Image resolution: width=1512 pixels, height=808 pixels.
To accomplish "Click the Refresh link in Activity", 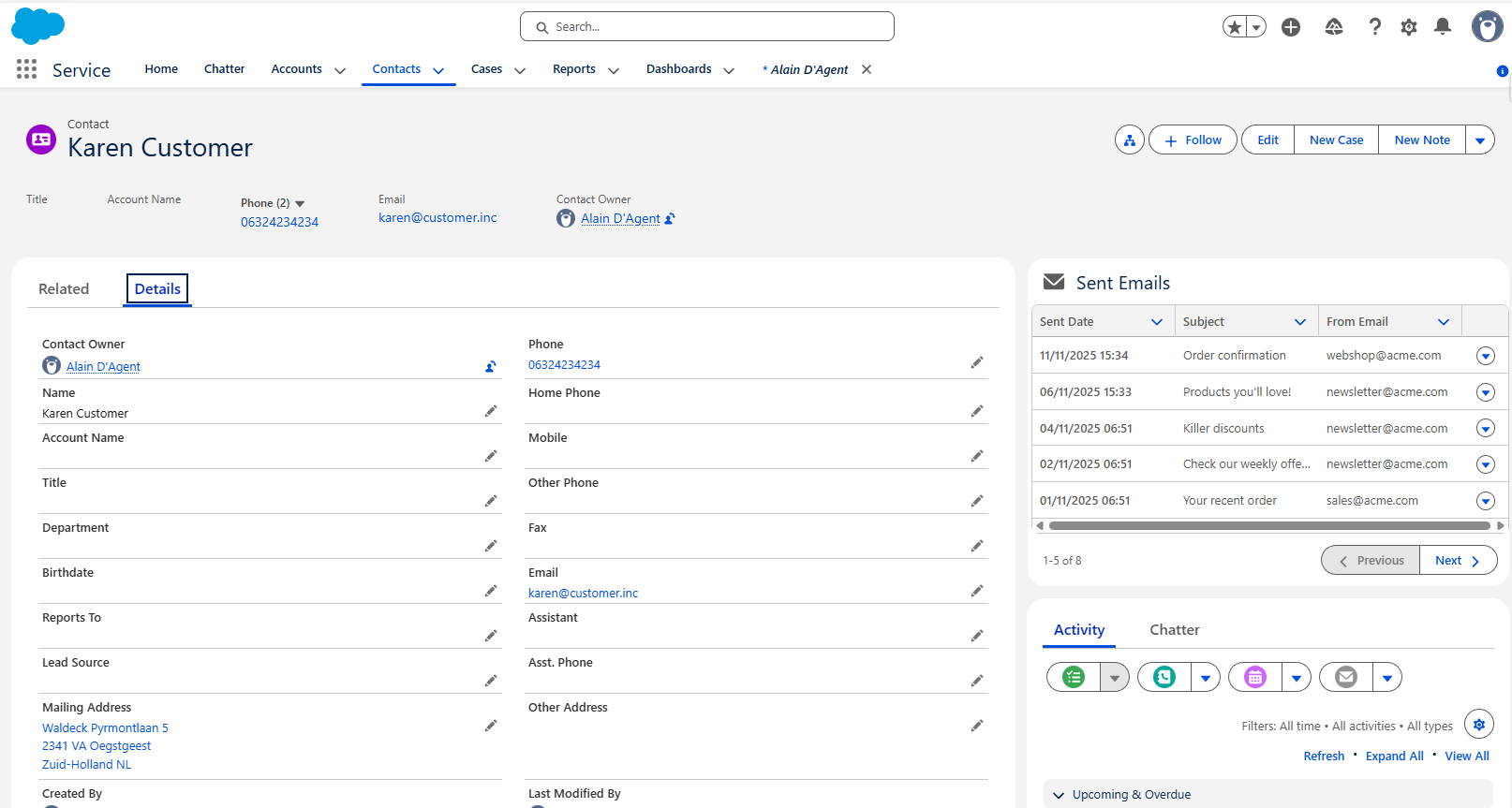I will [1324, 757].
